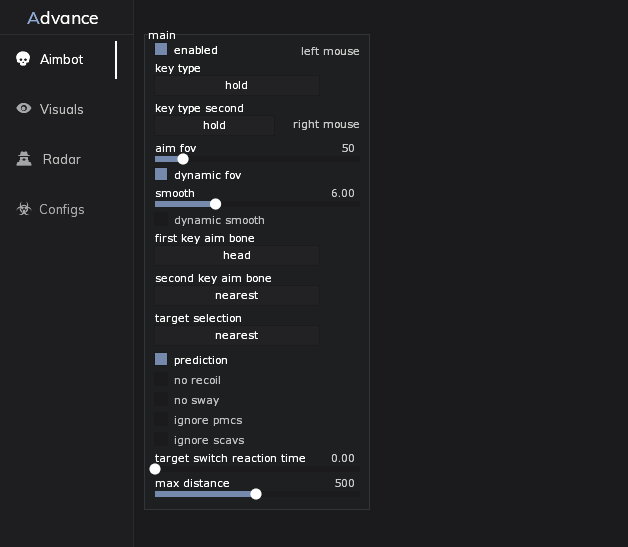Select the Radar sidebar icon
This screenshot has height=547, width=628.
(x=24, y=159)
